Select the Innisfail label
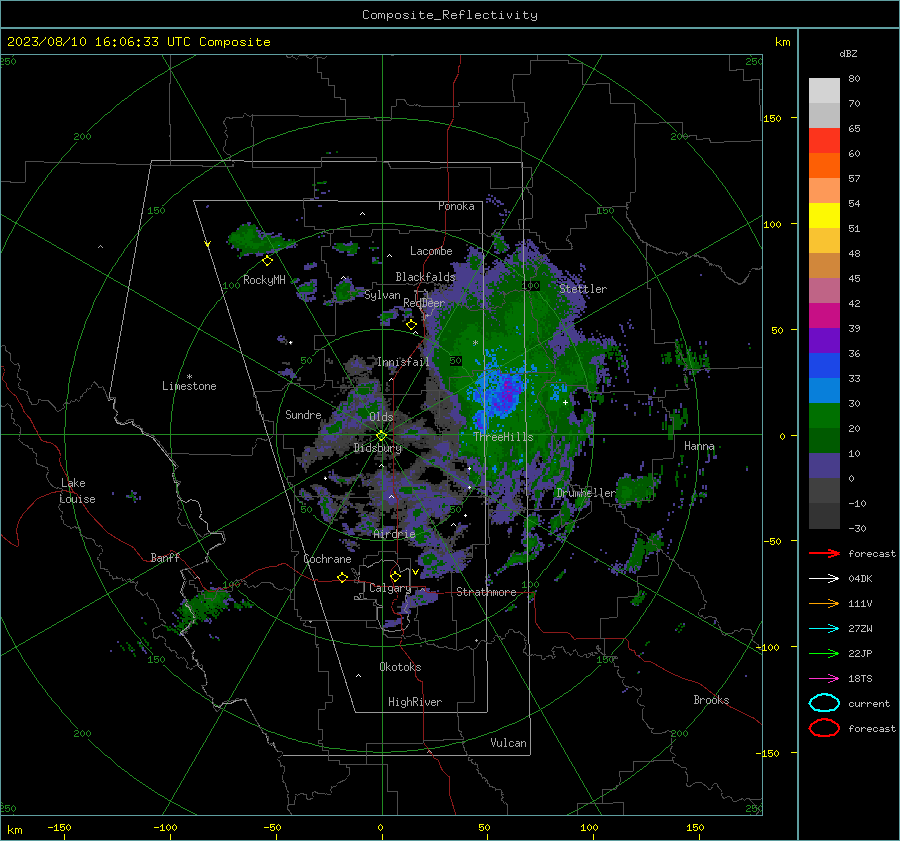Screen dimensions: 900x841 pos(404,362)
